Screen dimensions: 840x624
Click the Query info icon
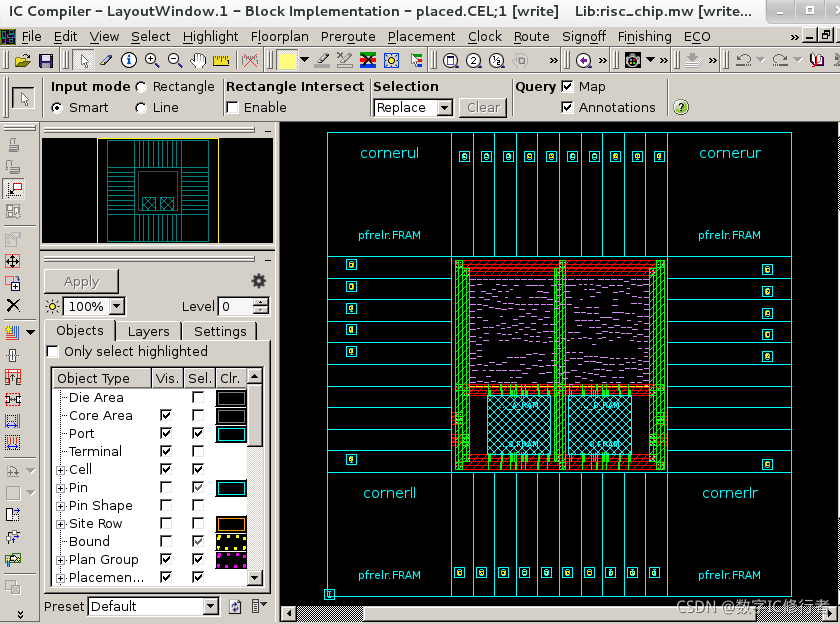pyautogui.click(x=129, y=61)
